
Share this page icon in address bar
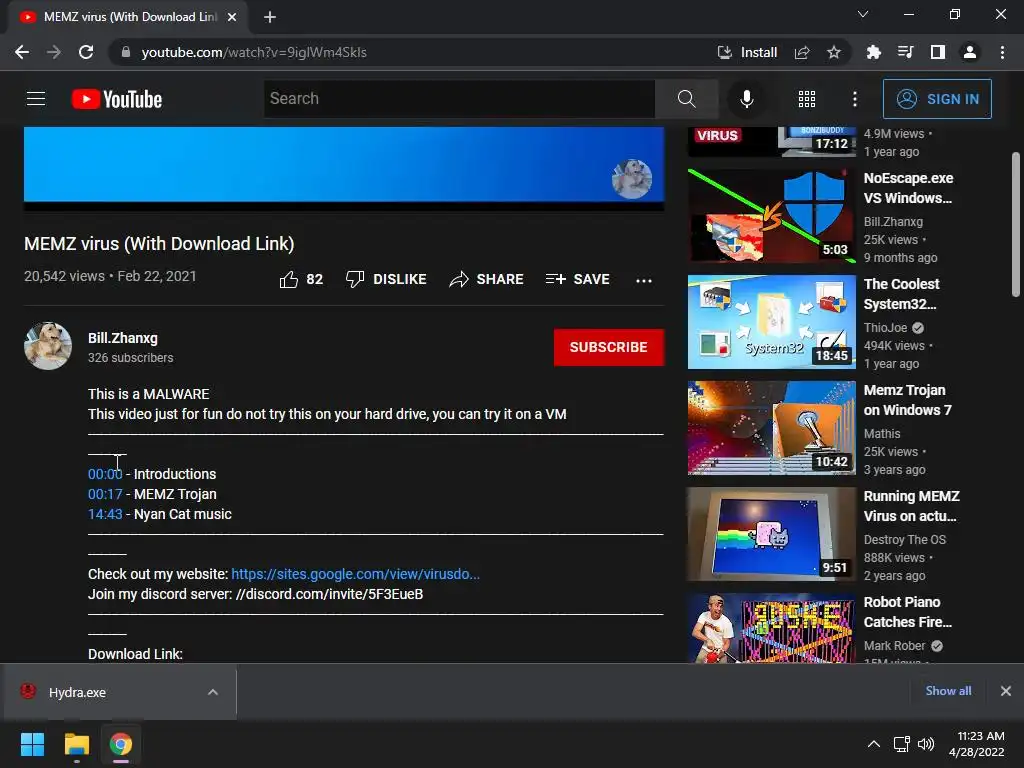802,52
